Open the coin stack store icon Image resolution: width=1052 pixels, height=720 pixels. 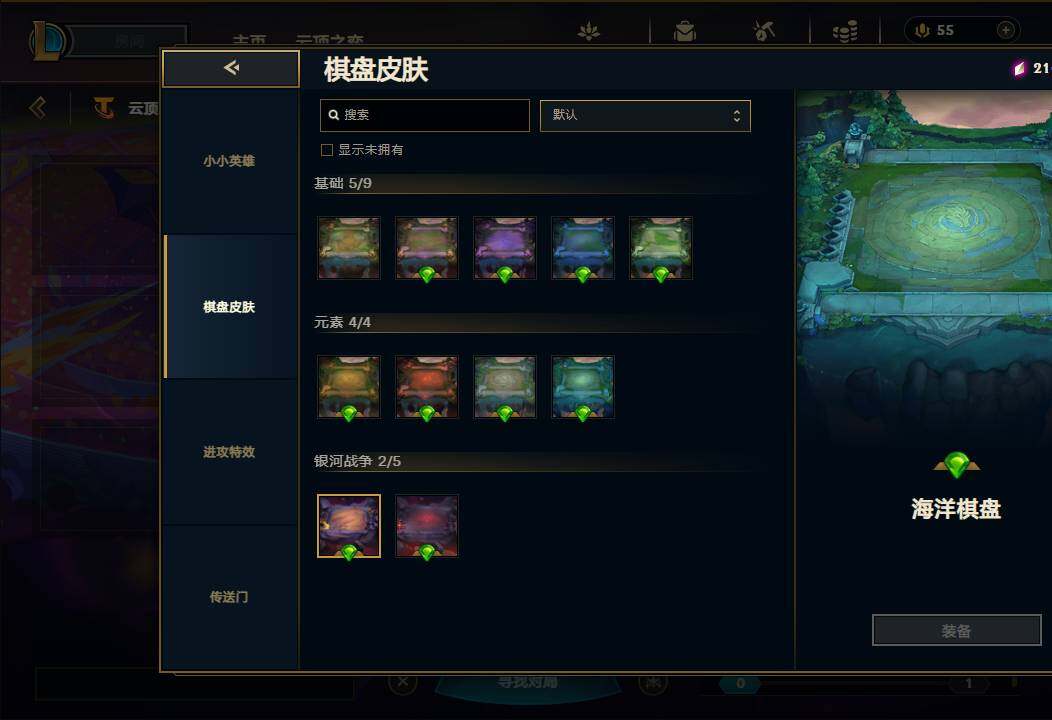(x=845, y=31)
